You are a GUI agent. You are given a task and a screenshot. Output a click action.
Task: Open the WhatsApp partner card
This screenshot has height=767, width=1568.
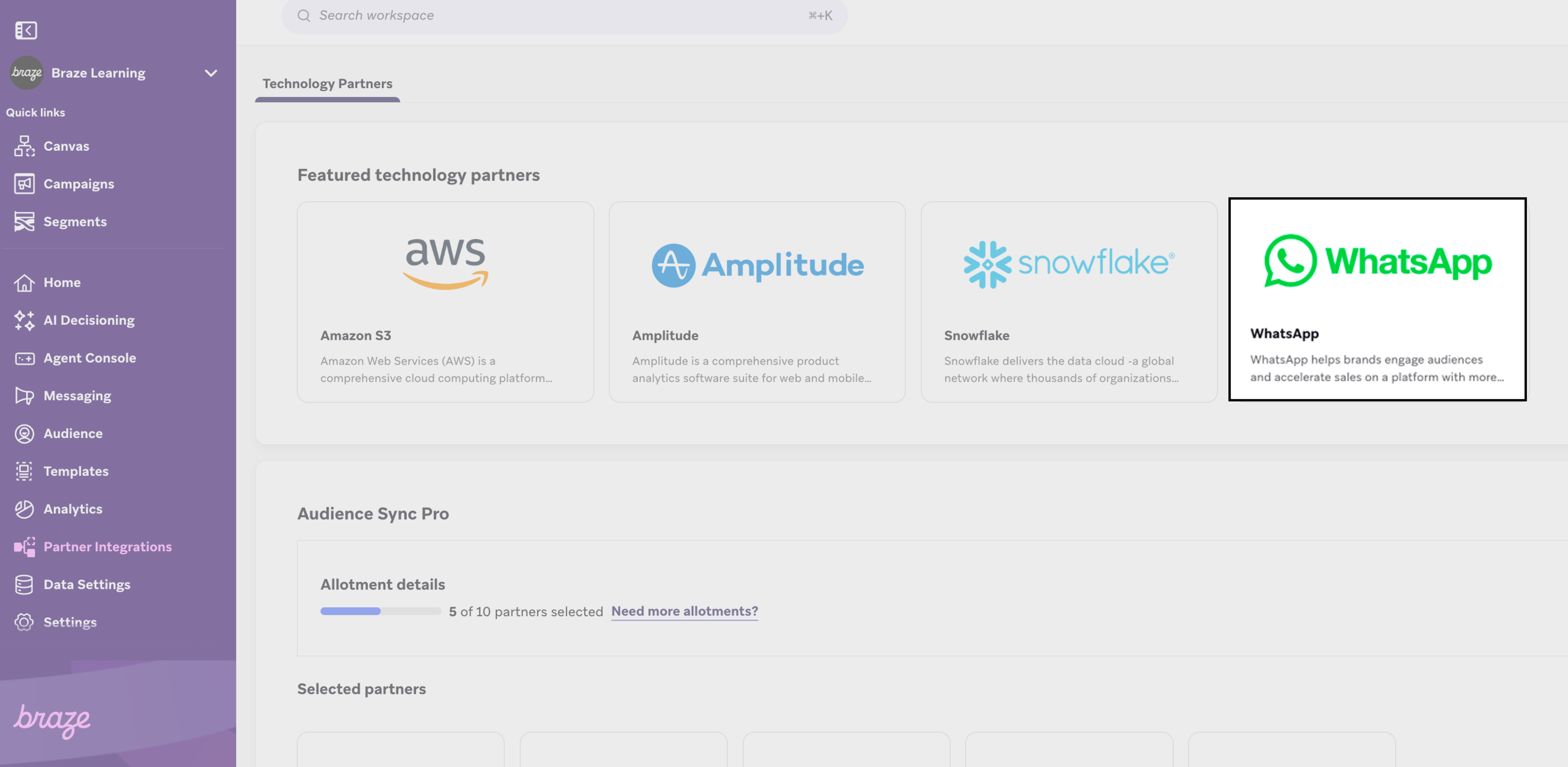[x=1377, y=299]
